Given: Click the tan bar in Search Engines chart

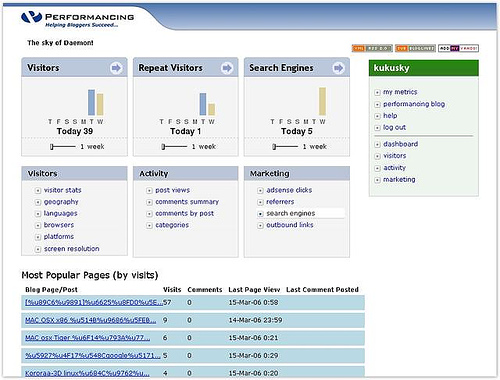Looking at the screenshot, I should pos(322,101).
